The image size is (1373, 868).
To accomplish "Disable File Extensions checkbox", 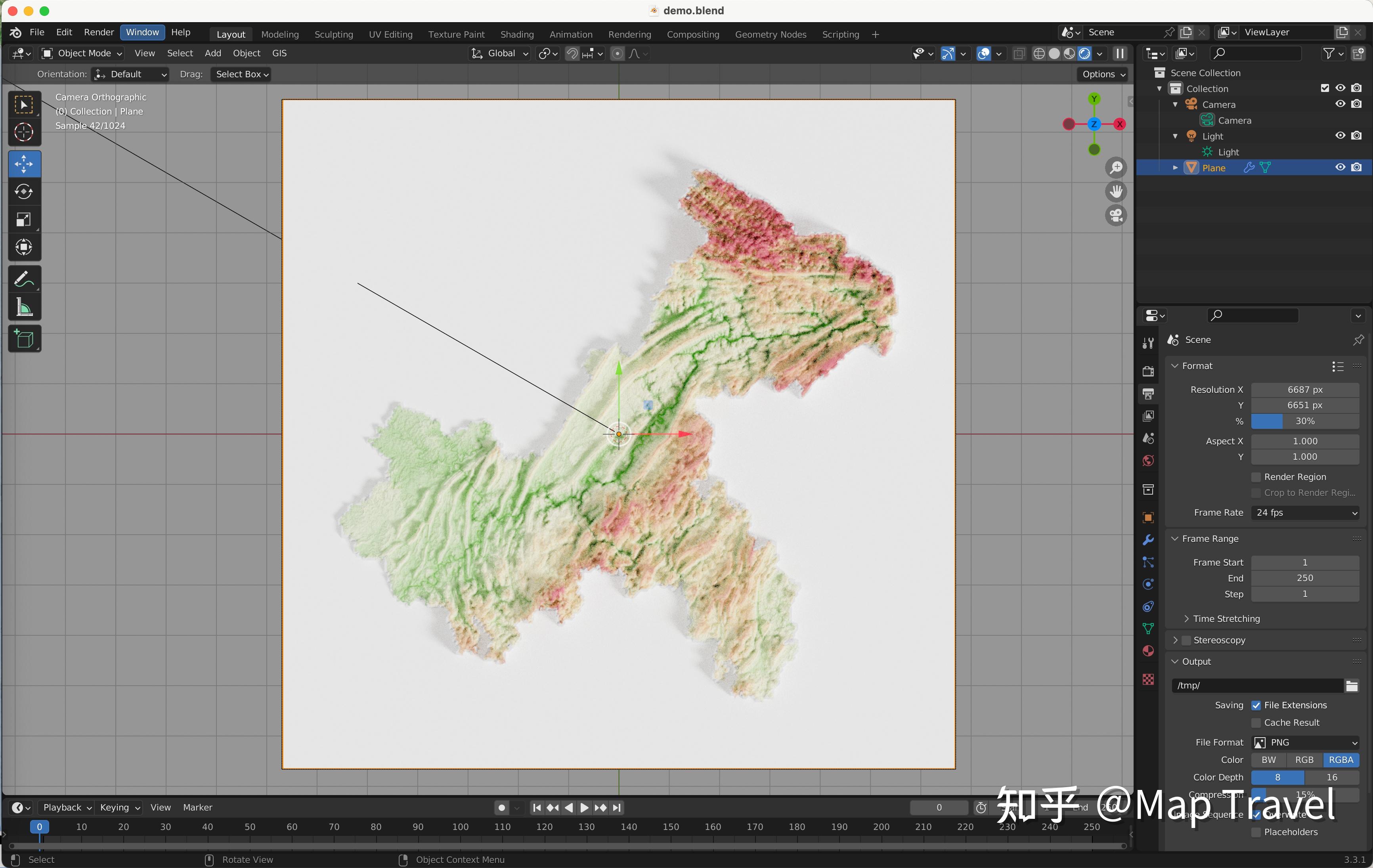I will pos(1256,705).
